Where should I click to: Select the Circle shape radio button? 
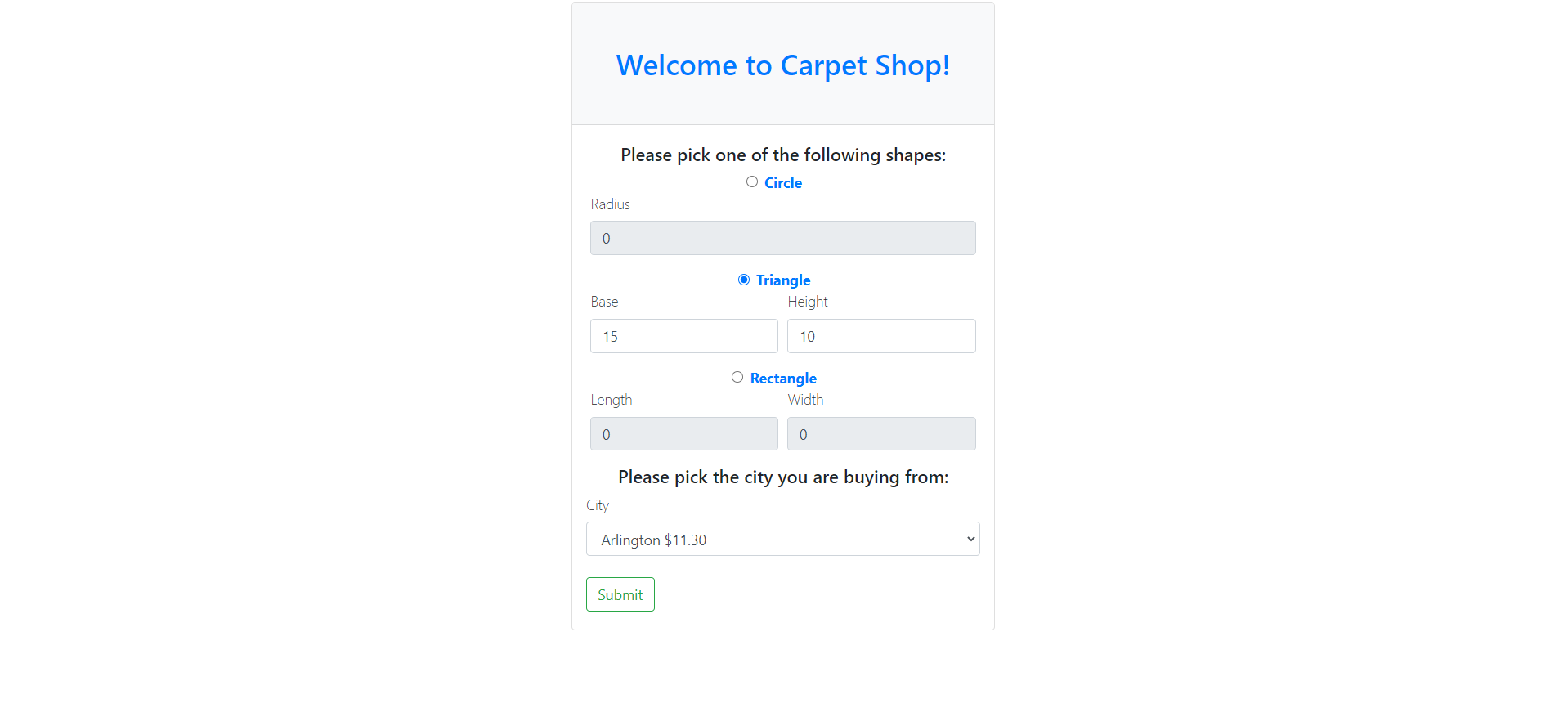click(x=751, y=181)
